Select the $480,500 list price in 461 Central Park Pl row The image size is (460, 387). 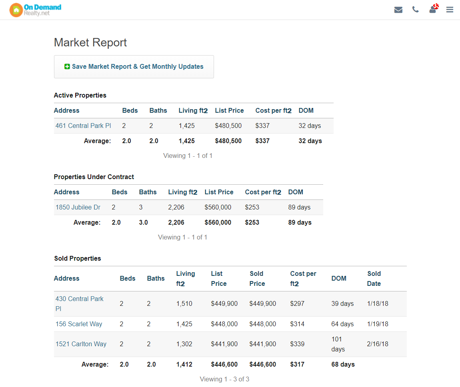[228, 126]
